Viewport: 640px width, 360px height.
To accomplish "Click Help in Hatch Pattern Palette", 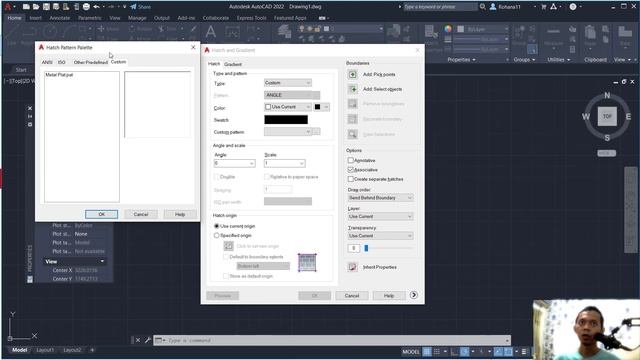I will pos(180,214).
